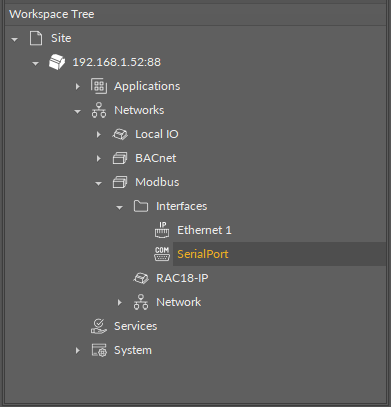The image size is (391, 407).
Task: Collapse the Networks node arrow
Action: tap(77, 112)
